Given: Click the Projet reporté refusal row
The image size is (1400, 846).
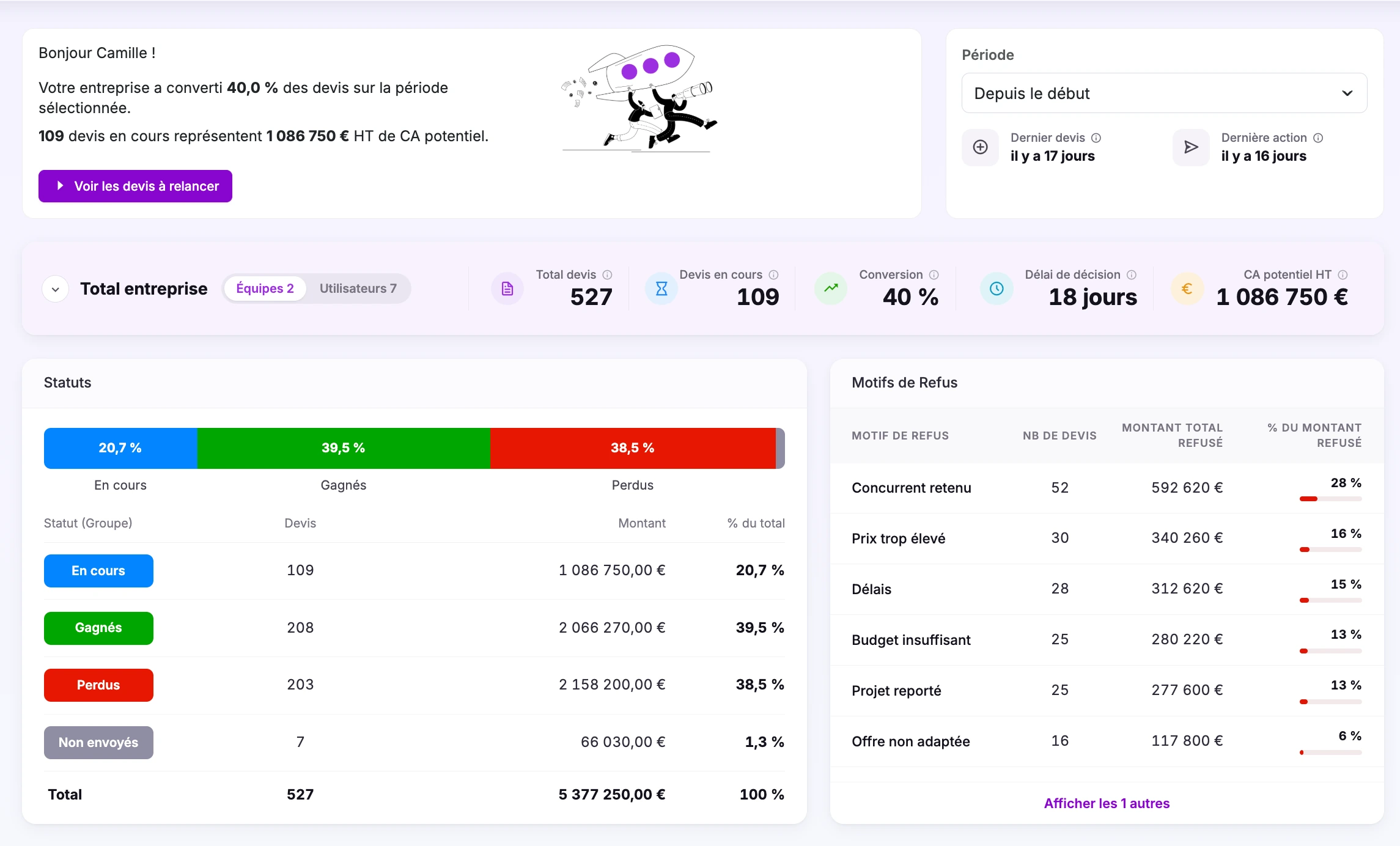Looking at the screenshot, I should point(1107,691).
